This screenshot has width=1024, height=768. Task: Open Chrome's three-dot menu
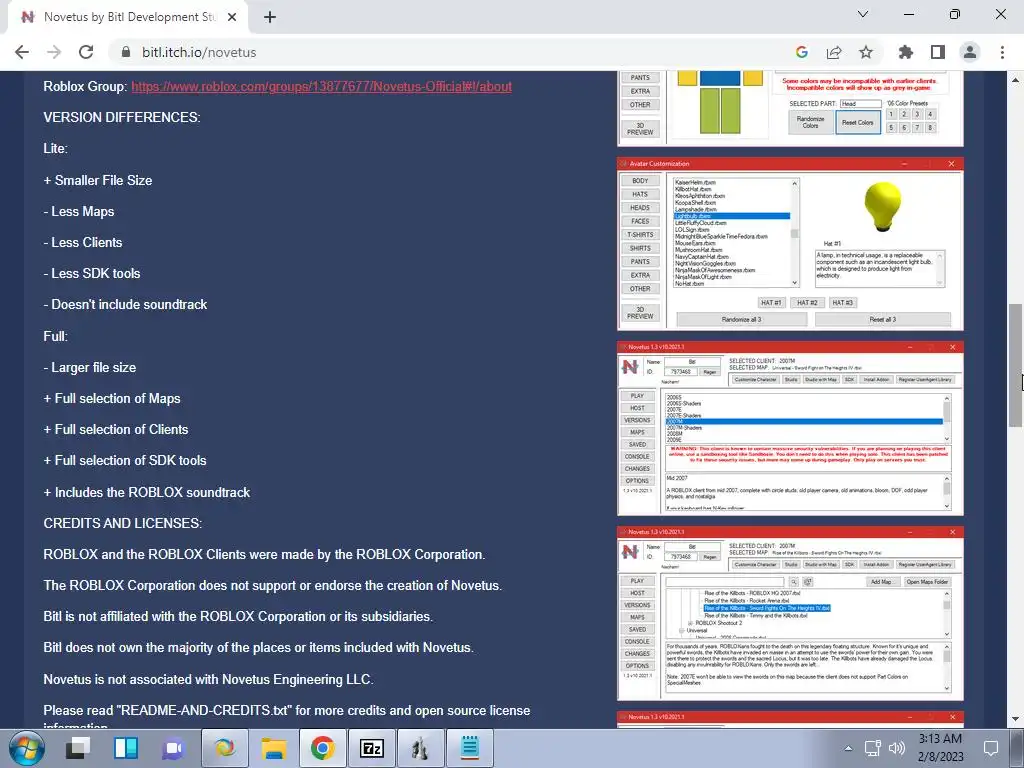1002,52
